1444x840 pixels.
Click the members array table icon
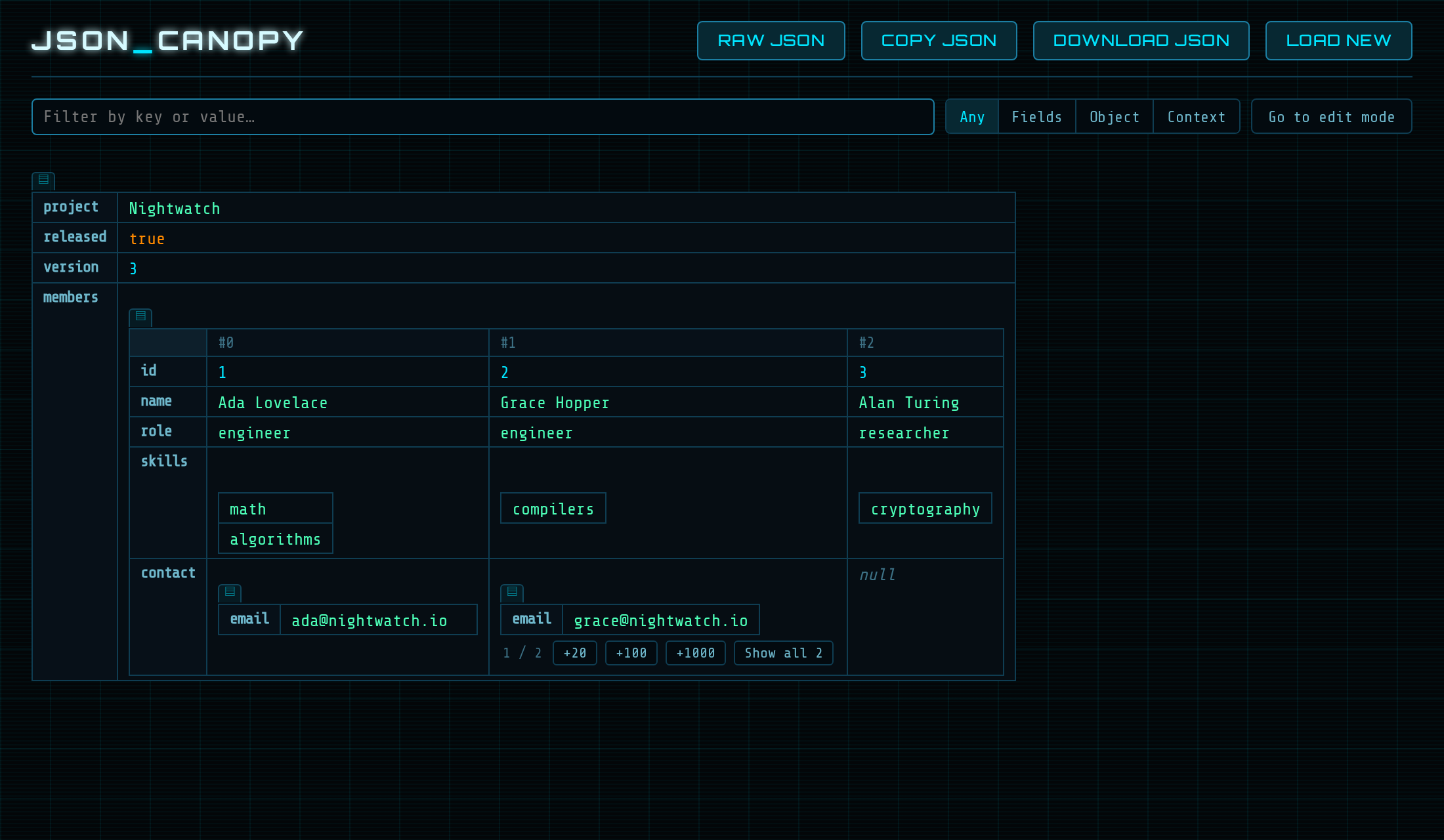(140, 317)
